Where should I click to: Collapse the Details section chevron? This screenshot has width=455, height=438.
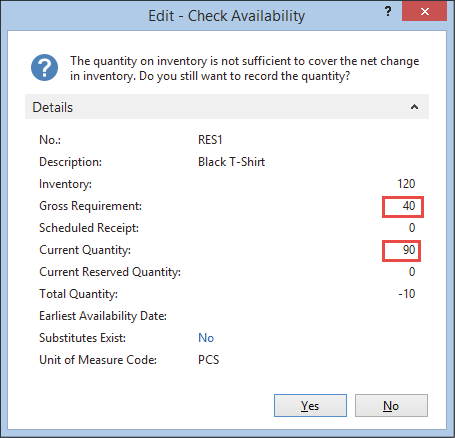pyautogui.click(x=414, y=107)
